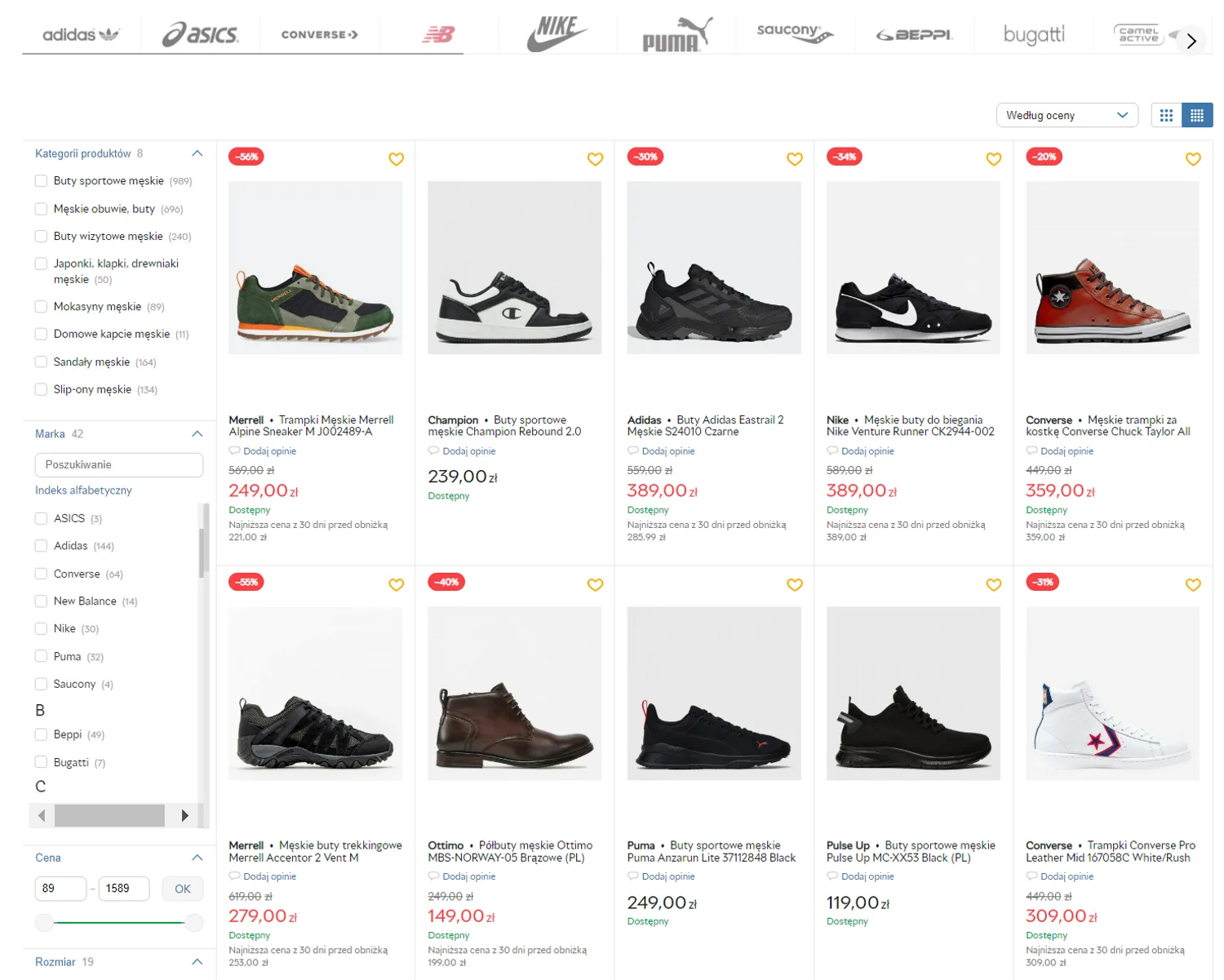Viewport: 1224px width, 980px height.
Task: Select the adidas brand tab
Action: 82,34
